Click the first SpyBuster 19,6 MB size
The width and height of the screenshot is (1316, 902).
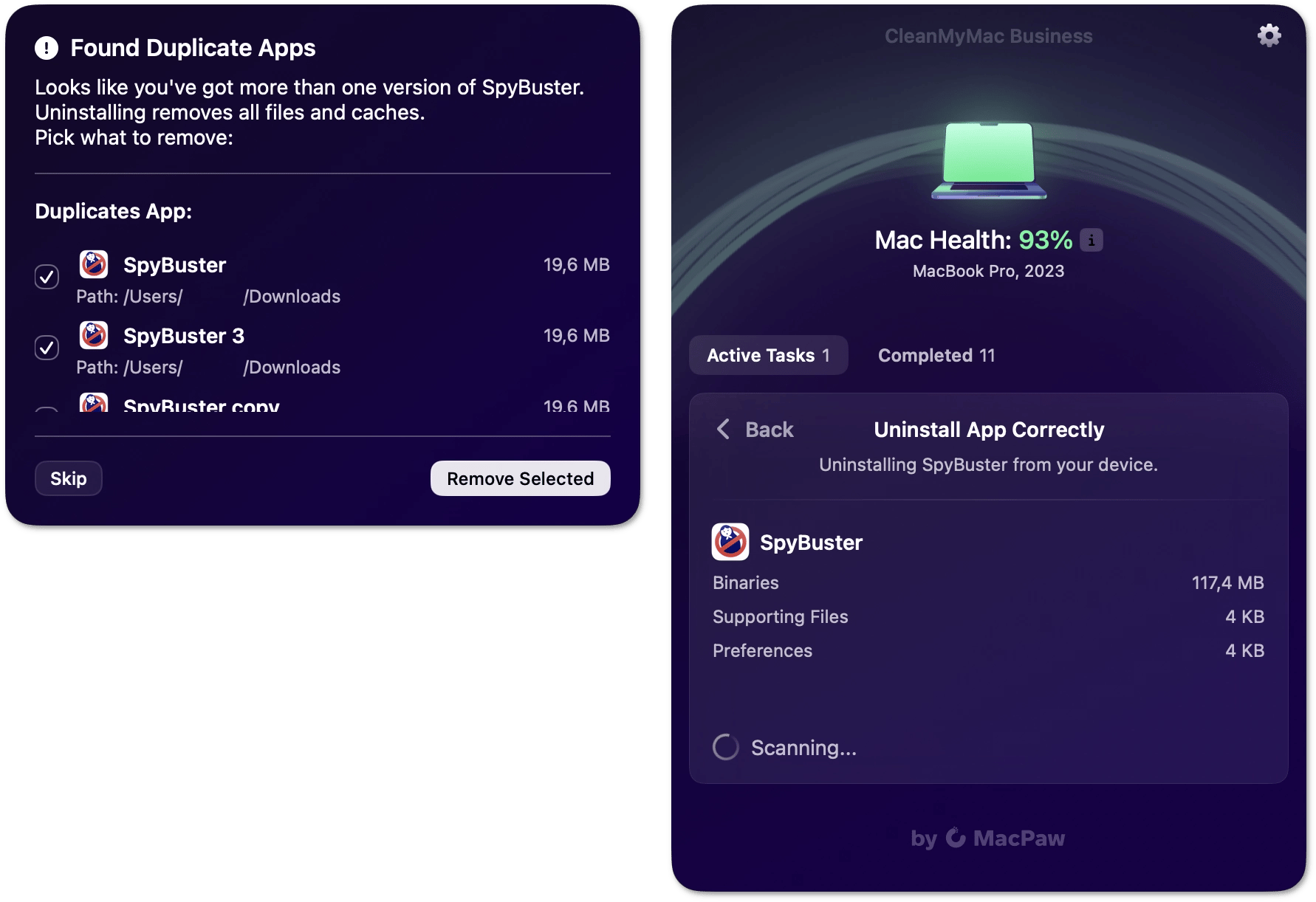click(x=577, y=264)
